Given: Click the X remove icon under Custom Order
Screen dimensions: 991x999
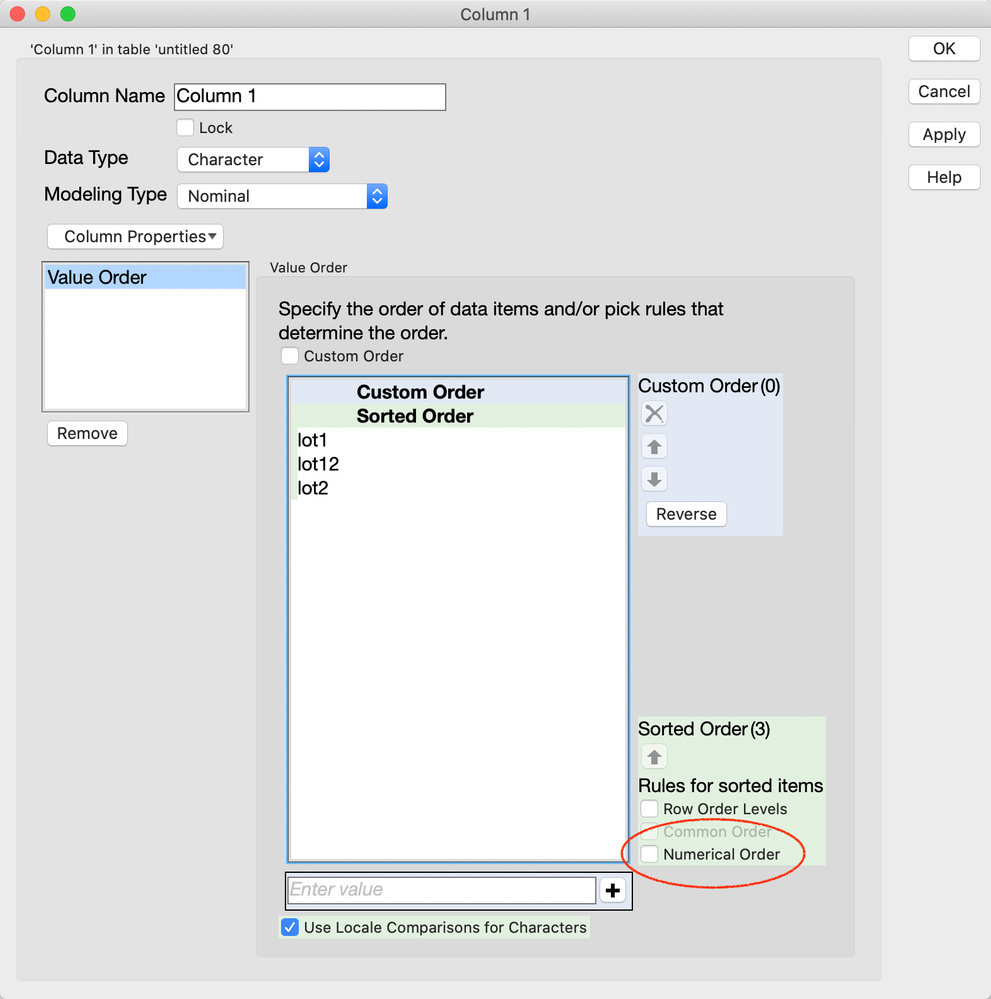Looking at the screenshot, I should click(x=654, y=413).
